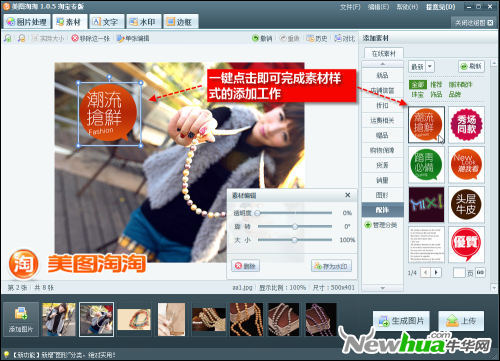Click the right panel scrollbar down arrow
The width and height of the screenshot is (500, 361).
point(494,287)
